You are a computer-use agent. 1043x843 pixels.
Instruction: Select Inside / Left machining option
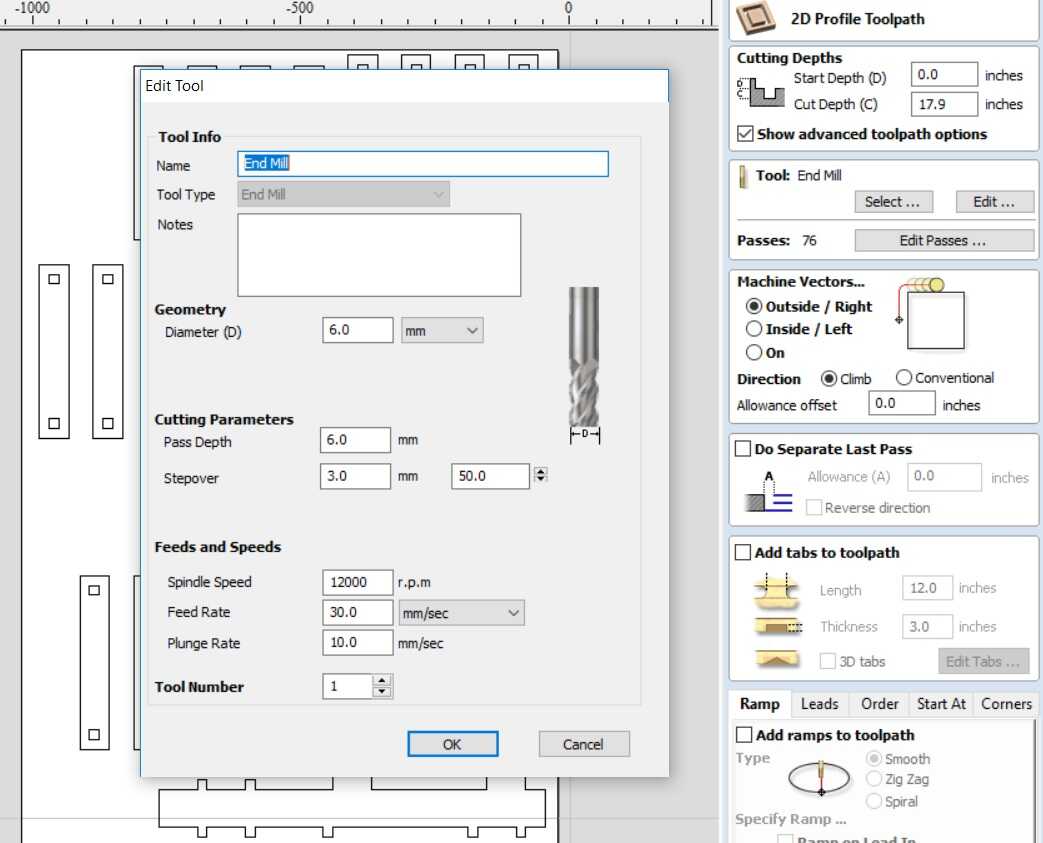point(754,329)
